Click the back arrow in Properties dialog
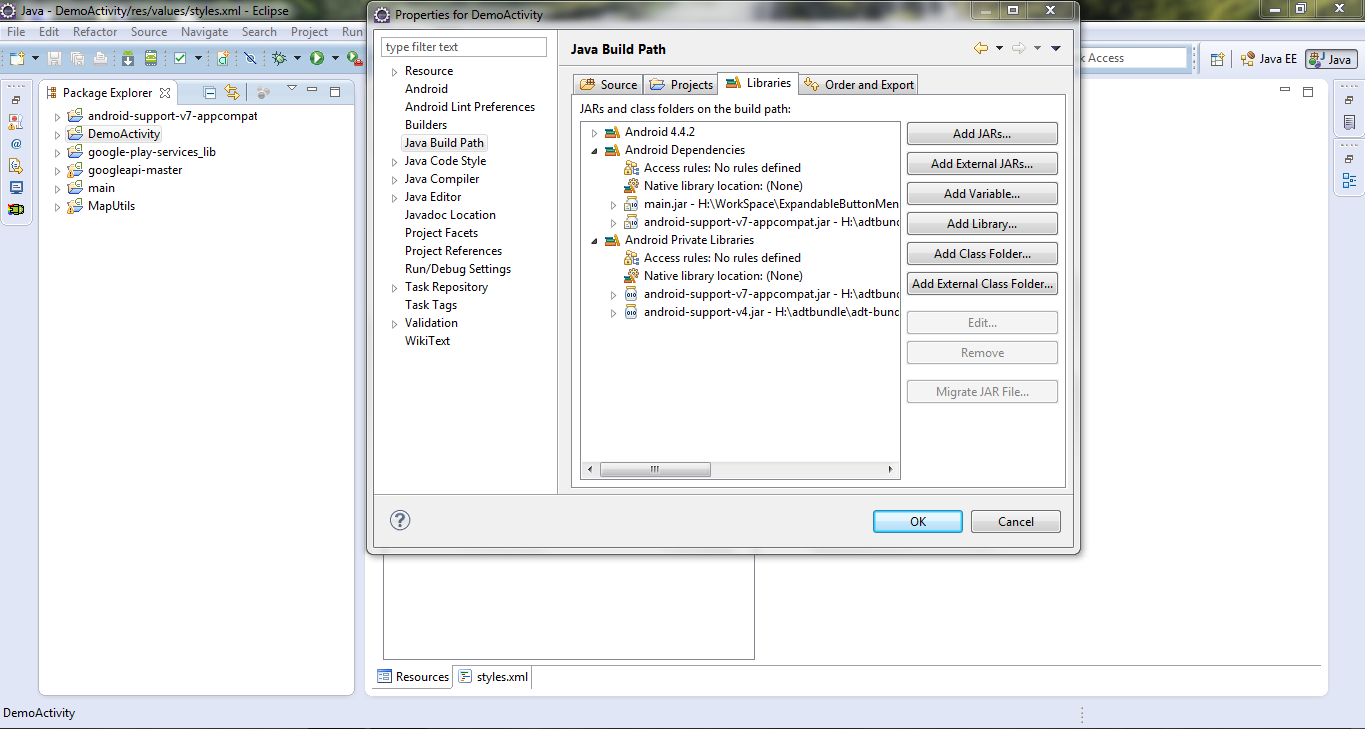The width and height of the screenshot is (1365, 729). [x=981, y=48]
